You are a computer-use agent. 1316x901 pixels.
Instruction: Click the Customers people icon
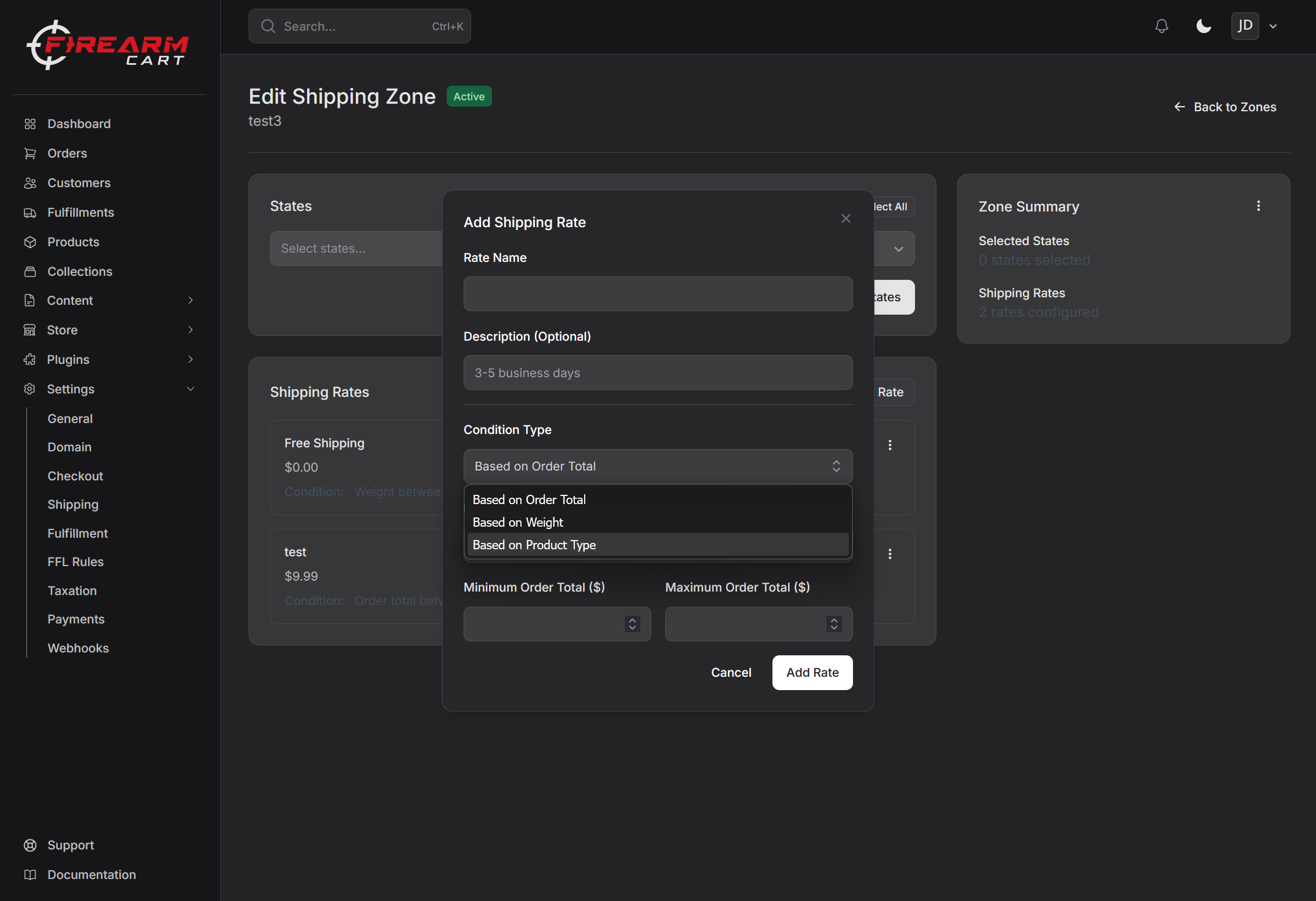[x=30, y=183]
